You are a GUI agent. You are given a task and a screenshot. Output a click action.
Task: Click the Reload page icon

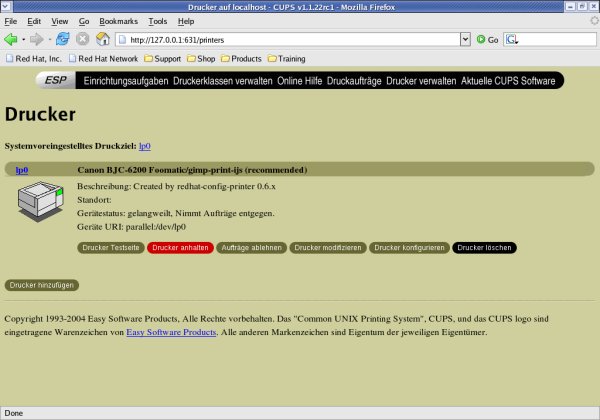pos(63,39)
